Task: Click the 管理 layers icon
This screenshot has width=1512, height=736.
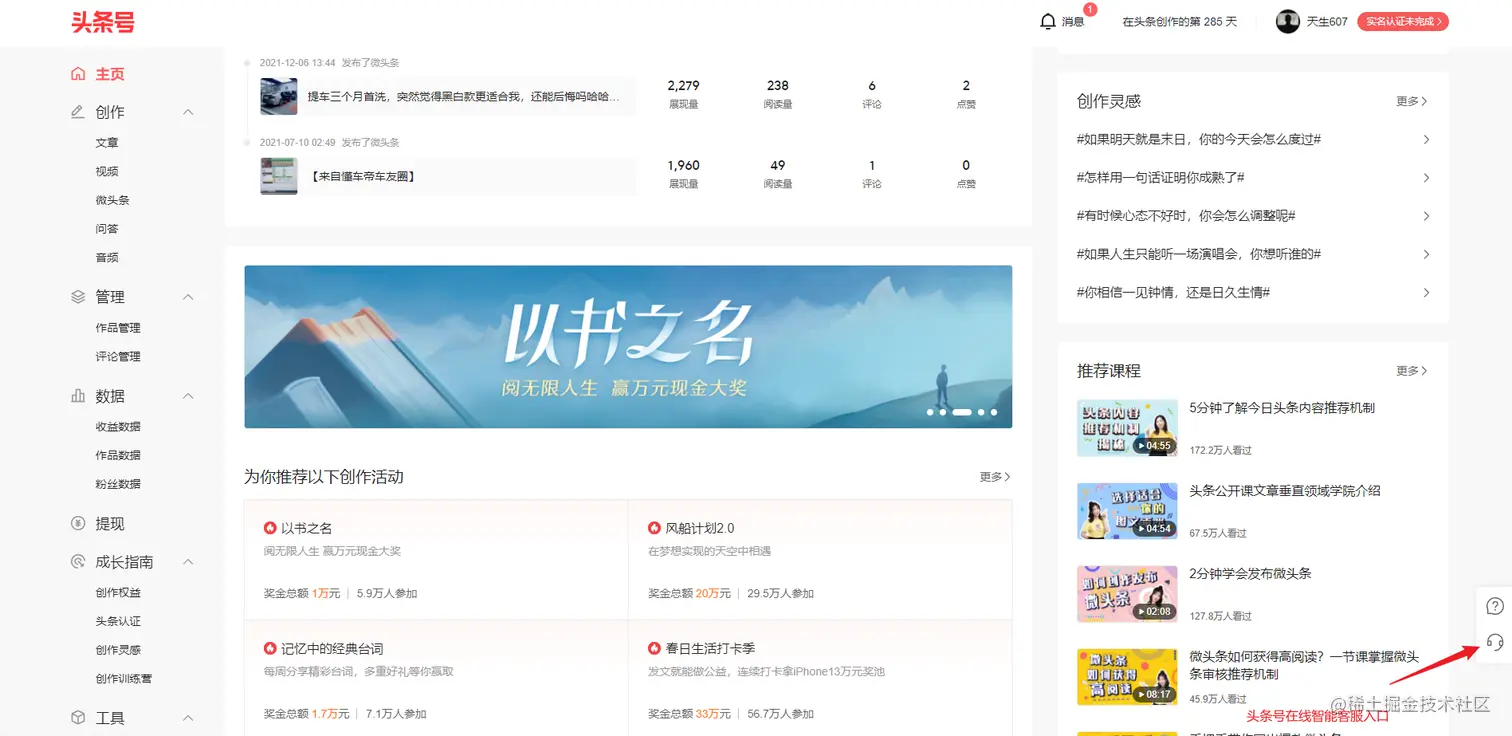Action: click(78, 297)
